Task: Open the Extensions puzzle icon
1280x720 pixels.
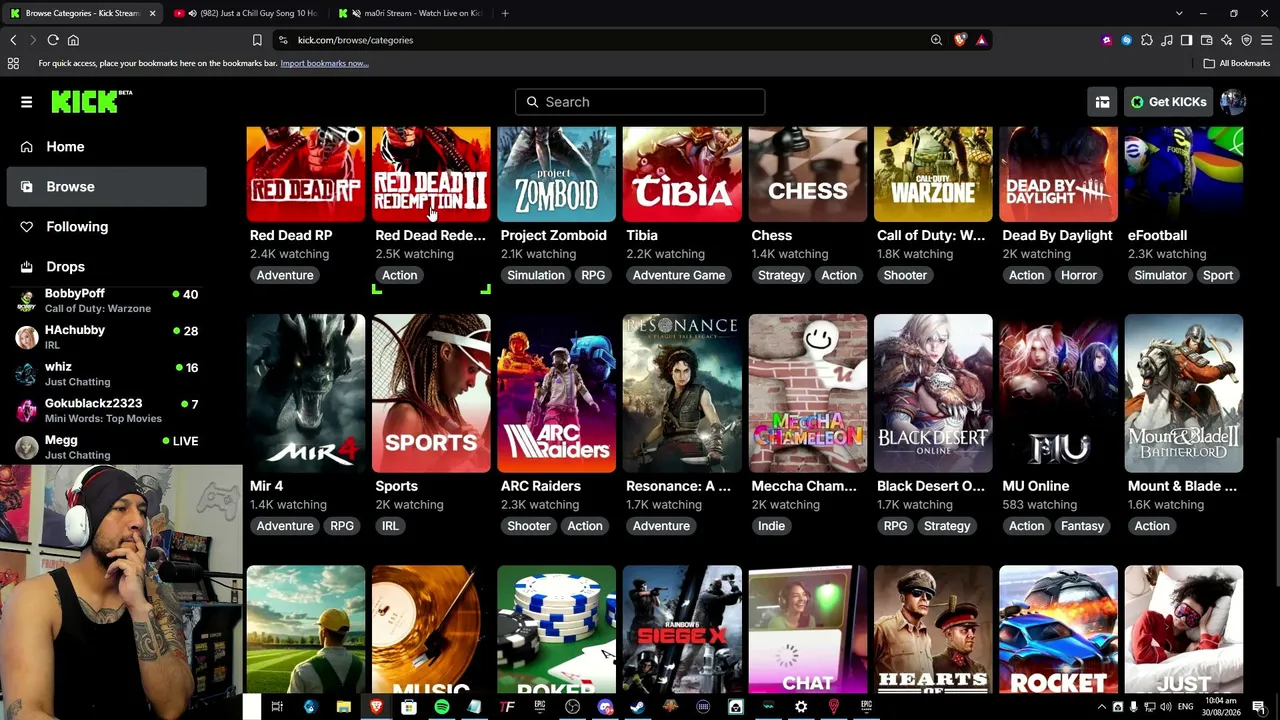Action: [x=1147, y=40]
